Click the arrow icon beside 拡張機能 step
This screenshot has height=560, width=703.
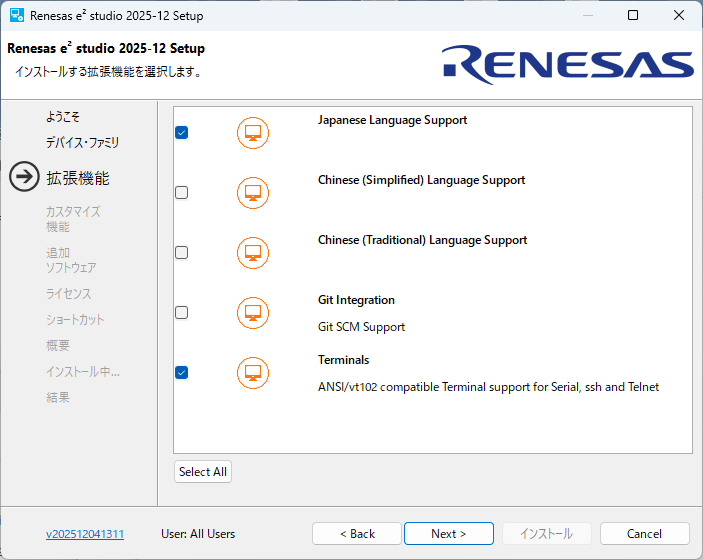24,178
